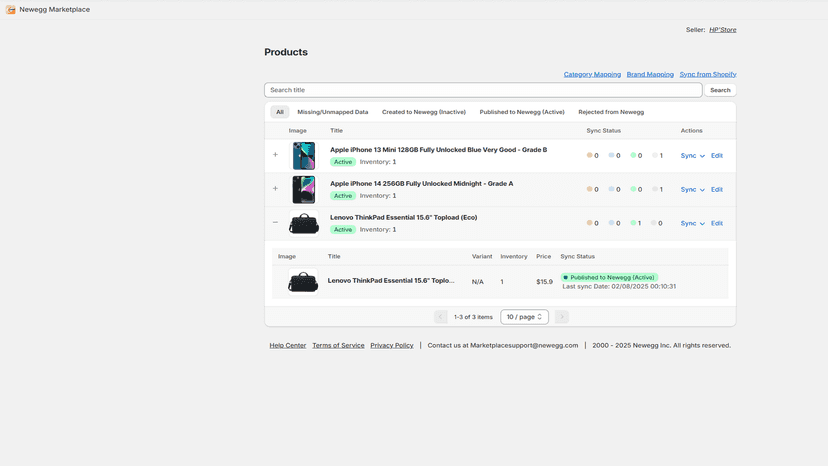
Task: Open the Sync dropdown for iPhone 13 Mini
Action: (x=692, y=156)
